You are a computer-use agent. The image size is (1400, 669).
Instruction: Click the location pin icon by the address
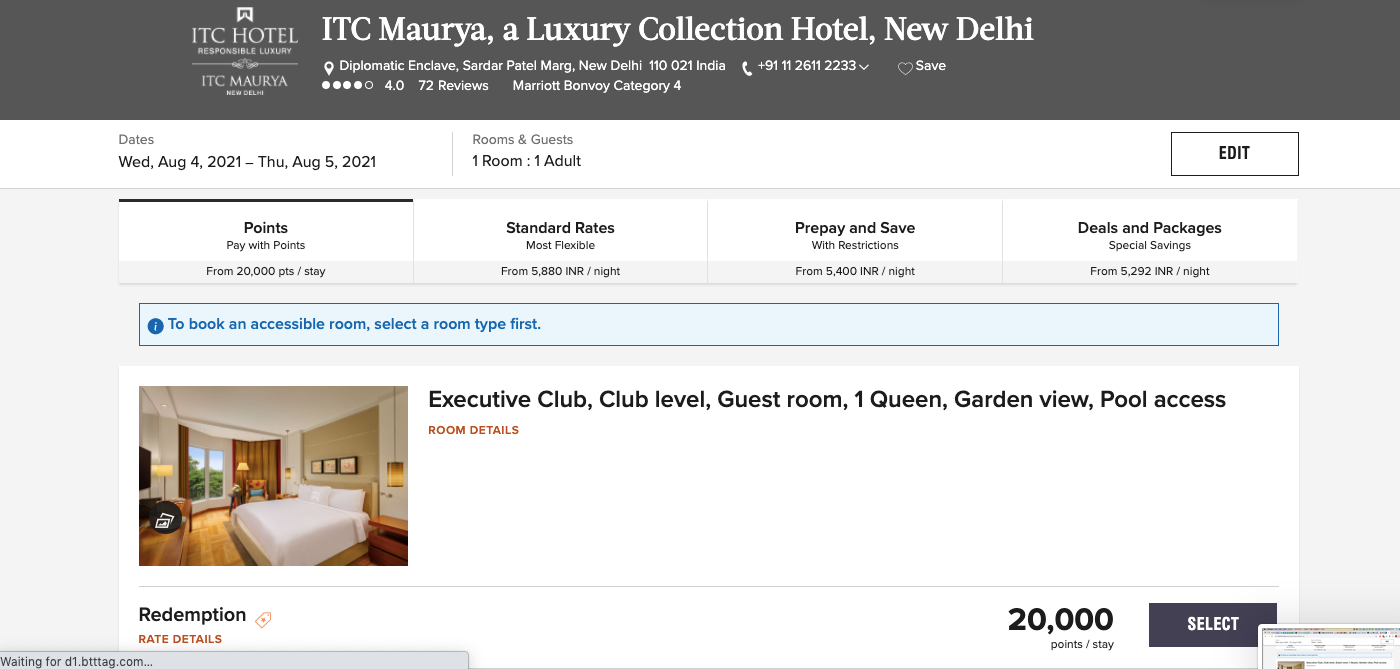329,68
